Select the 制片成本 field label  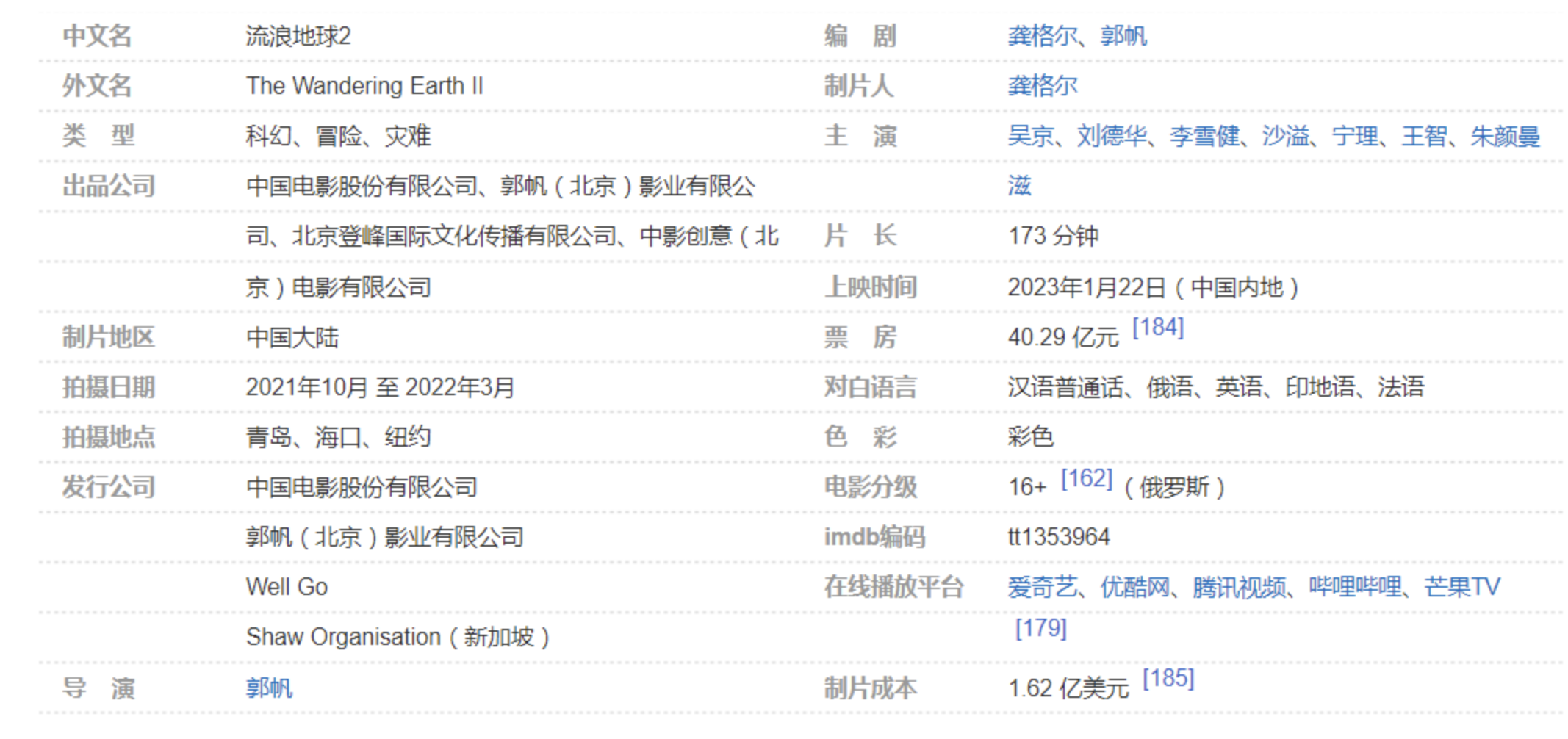pyautogui.click(x=871, y=688)
